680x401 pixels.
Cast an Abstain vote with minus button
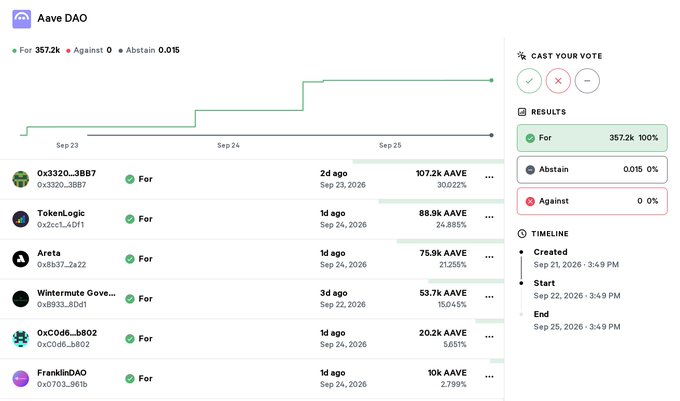click(587, 81)
